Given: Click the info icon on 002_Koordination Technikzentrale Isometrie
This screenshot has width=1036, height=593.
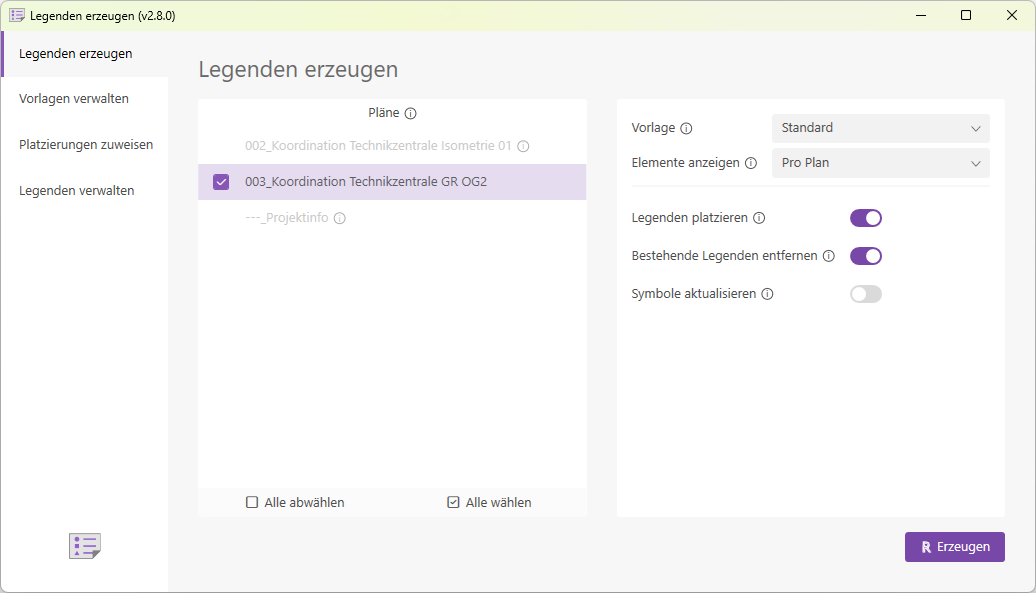Looking at the screenshot, I should [524, 146].
